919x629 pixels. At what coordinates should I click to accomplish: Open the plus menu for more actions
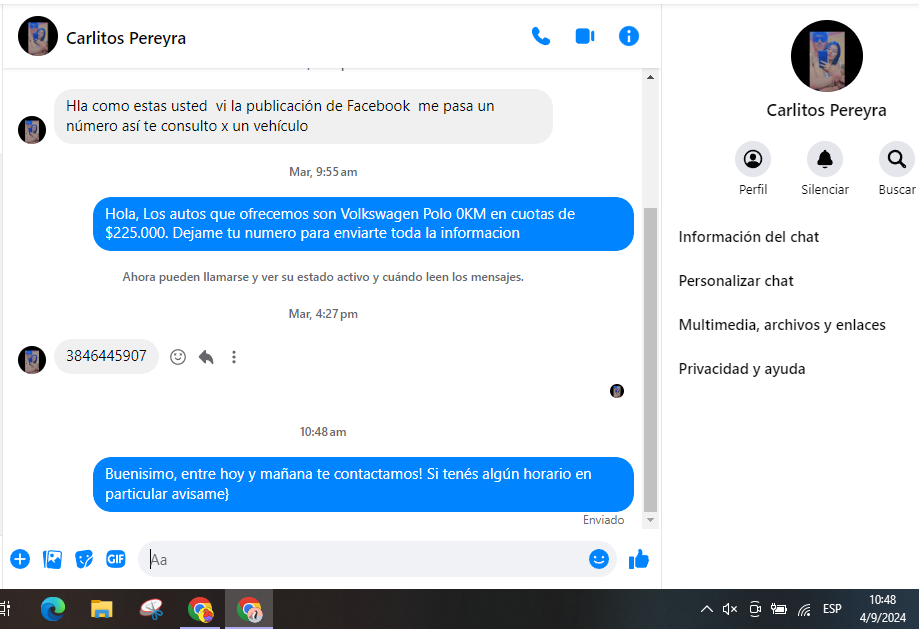click(20, 559)
